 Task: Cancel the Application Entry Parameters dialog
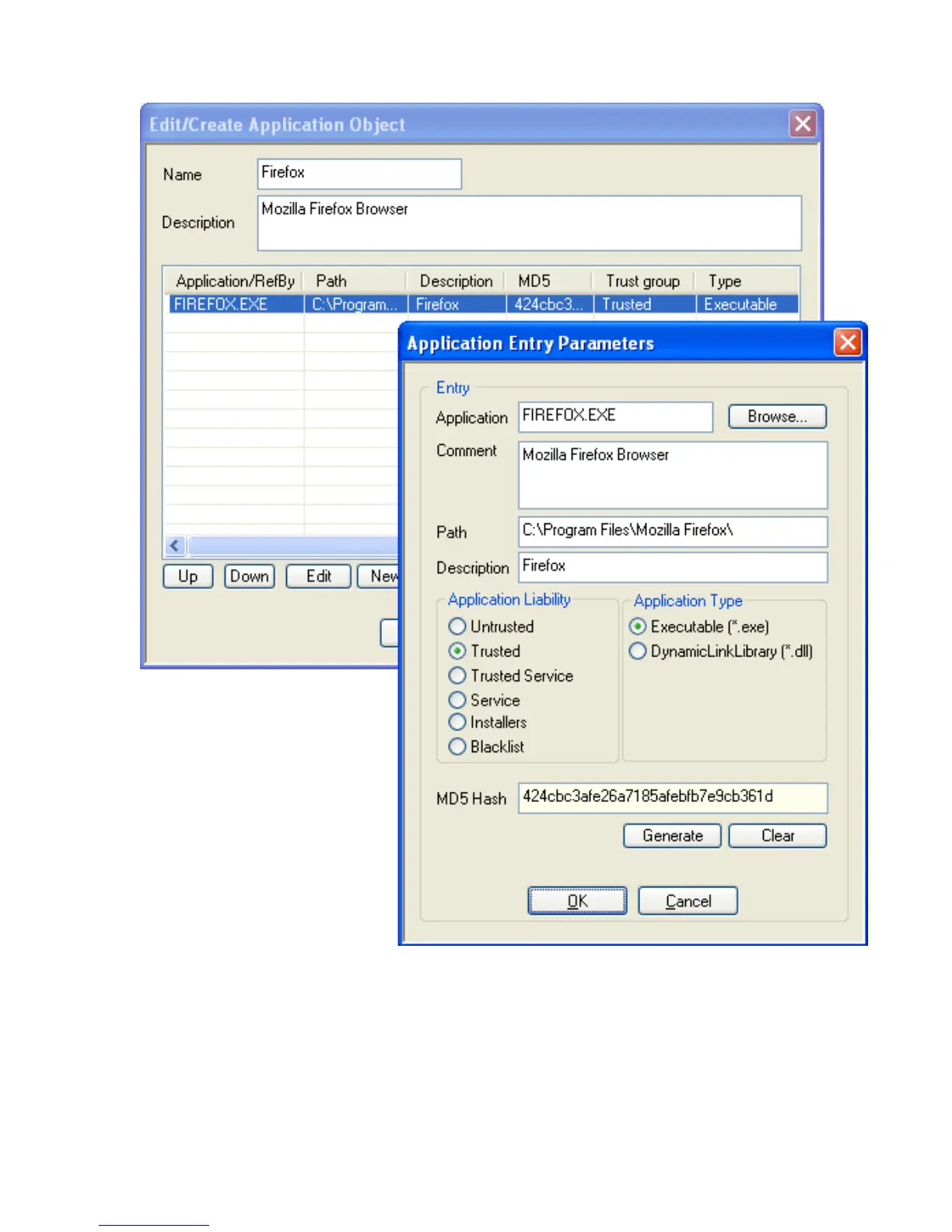(688, 901)
